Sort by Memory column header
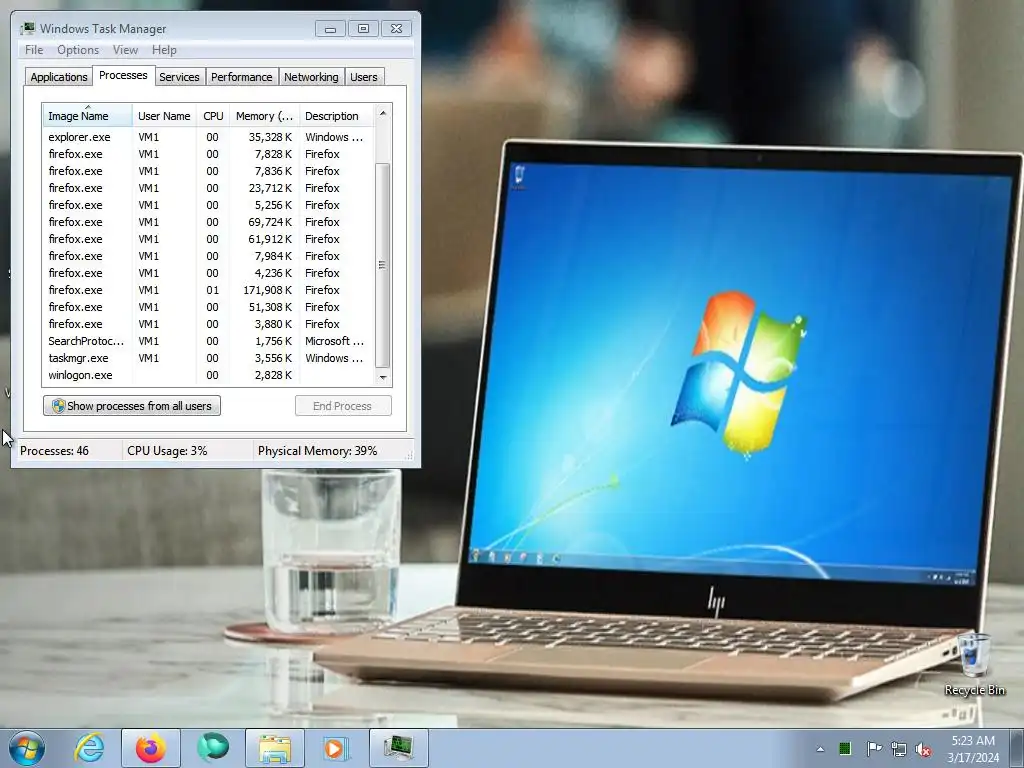This screenshot has height=768, width=1024. tap(264, 116)
